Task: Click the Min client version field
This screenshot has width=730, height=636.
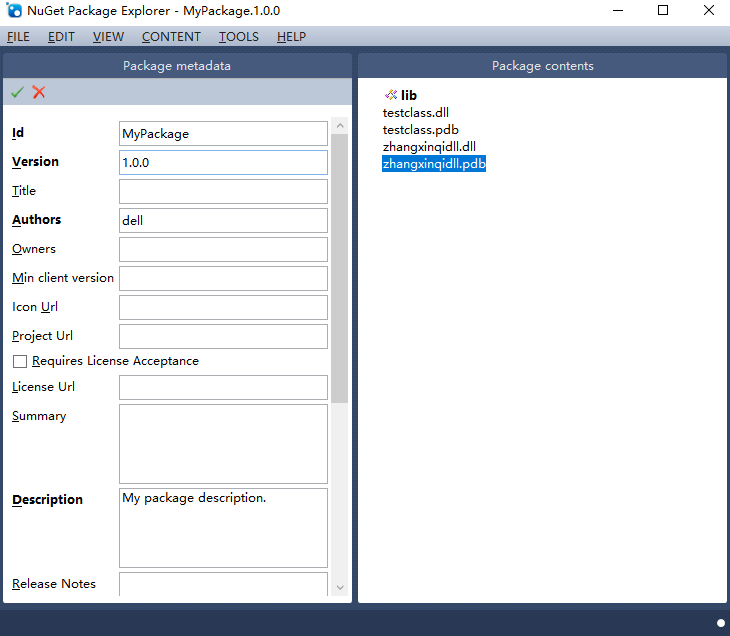Action: tap(223, 278)
